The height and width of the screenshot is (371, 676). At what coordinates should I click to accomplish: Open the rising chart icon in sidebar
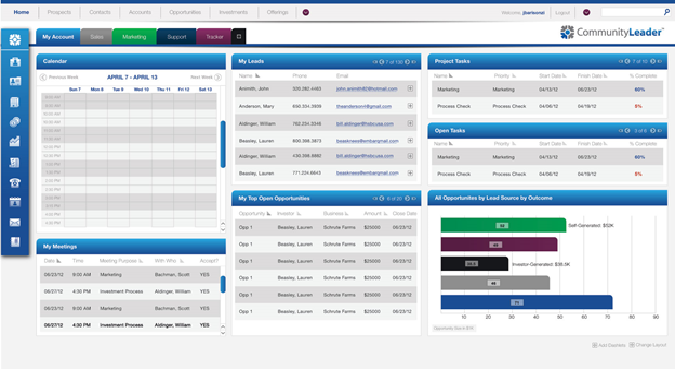click(x=15, y=141)
